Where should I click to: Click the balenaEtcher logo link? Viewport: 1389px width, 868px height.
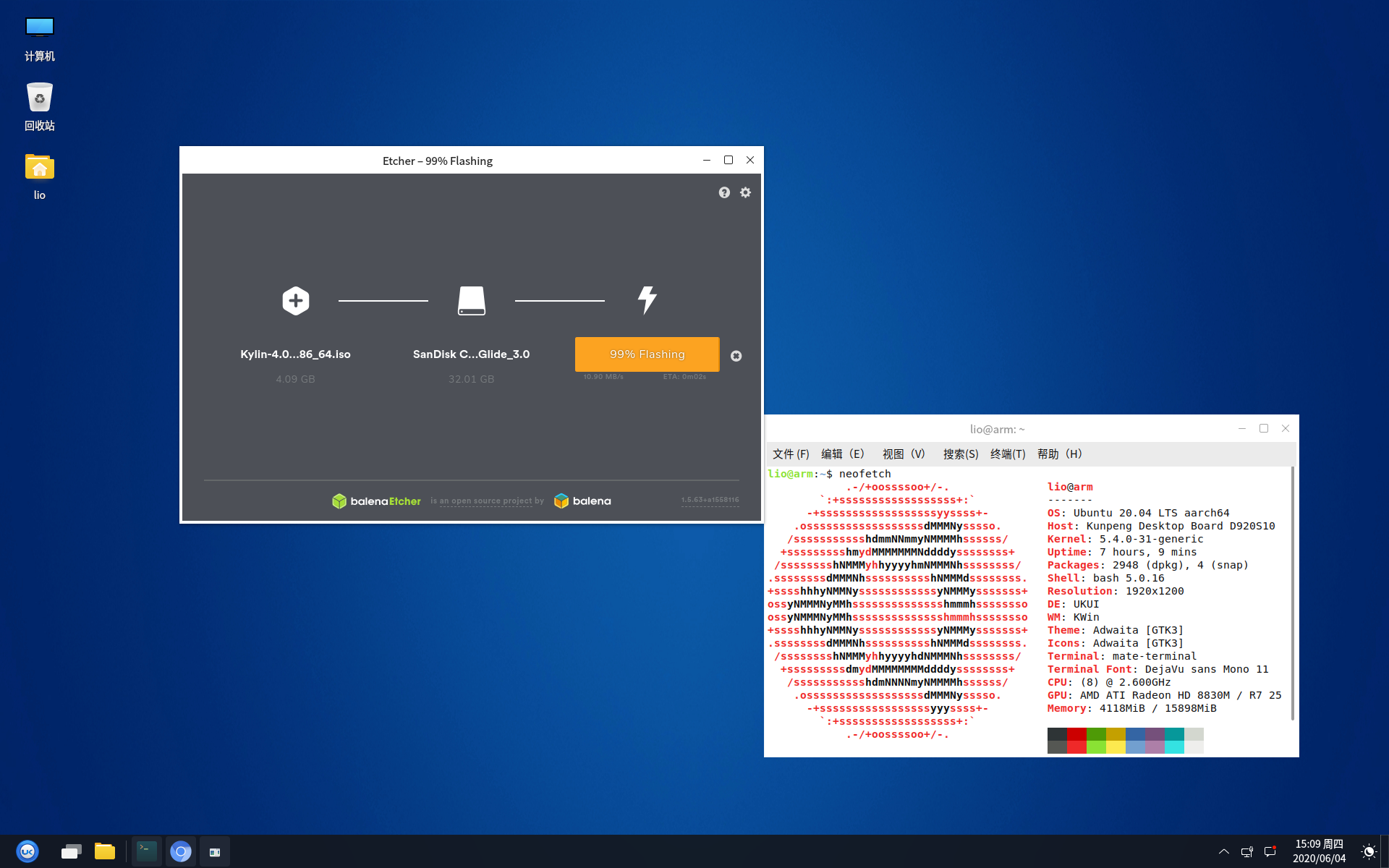(x=376, y=501)
